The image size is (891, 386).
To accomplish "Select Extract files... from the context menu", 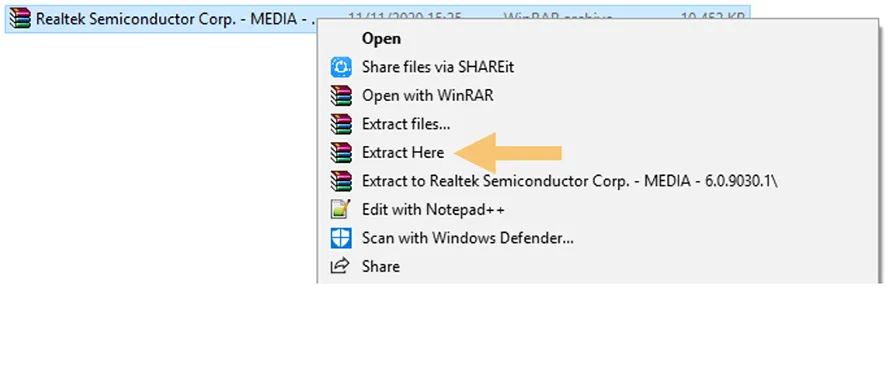I will click(x=406, y=124).
